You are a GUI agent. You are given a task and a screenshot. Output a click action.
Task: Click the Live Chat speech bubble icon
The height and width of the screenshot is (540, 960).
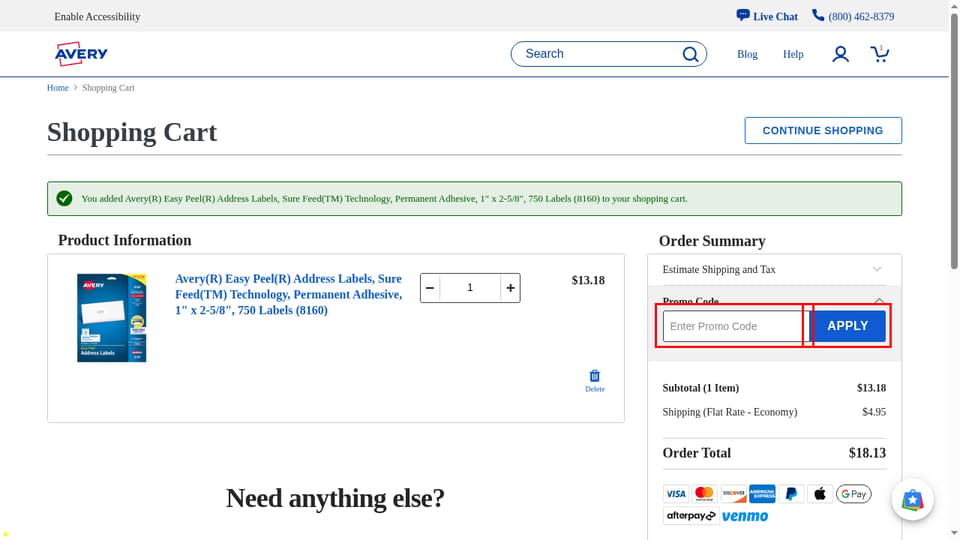point(743,15)
